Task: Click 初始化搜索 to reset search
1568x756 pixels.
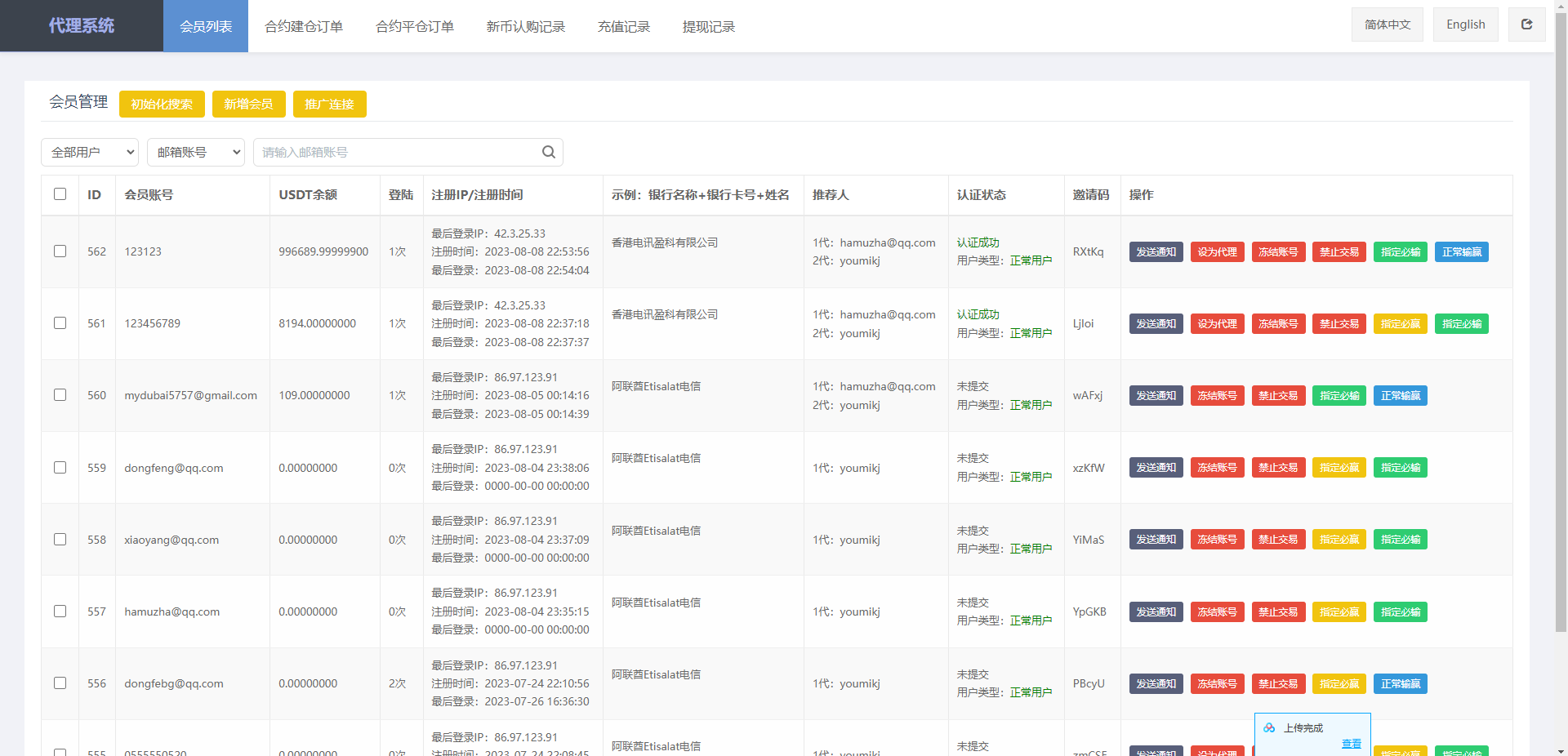Action: 162,104
